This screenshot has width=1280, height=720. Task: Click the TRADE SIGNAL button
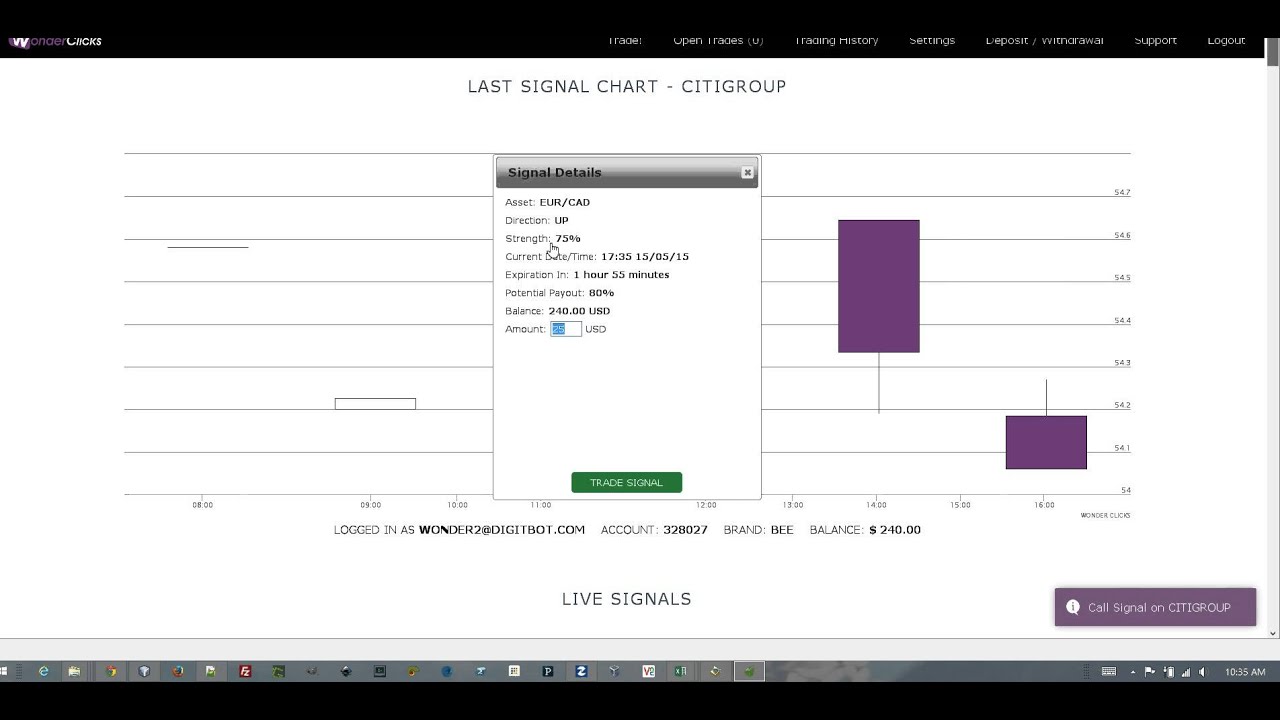tap(626, 483)
